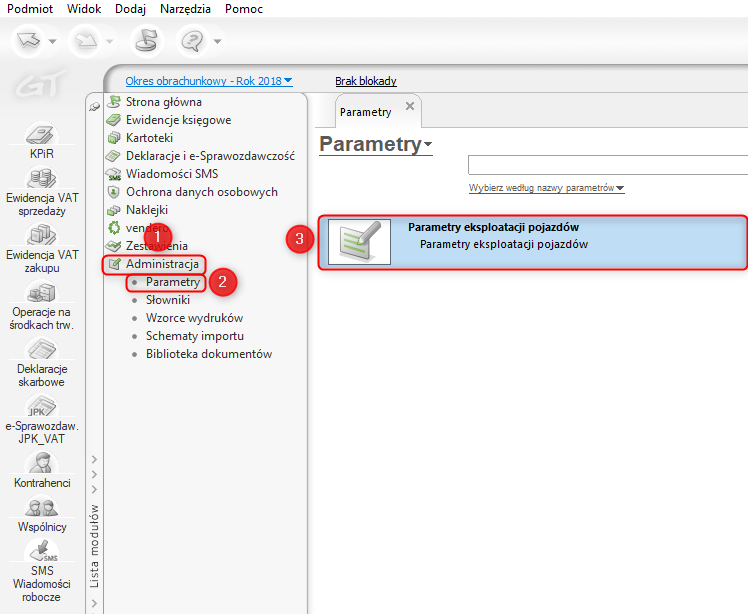
Task: Open Biblioteka dokumentów under Administracja
Action: click(209, 354)
